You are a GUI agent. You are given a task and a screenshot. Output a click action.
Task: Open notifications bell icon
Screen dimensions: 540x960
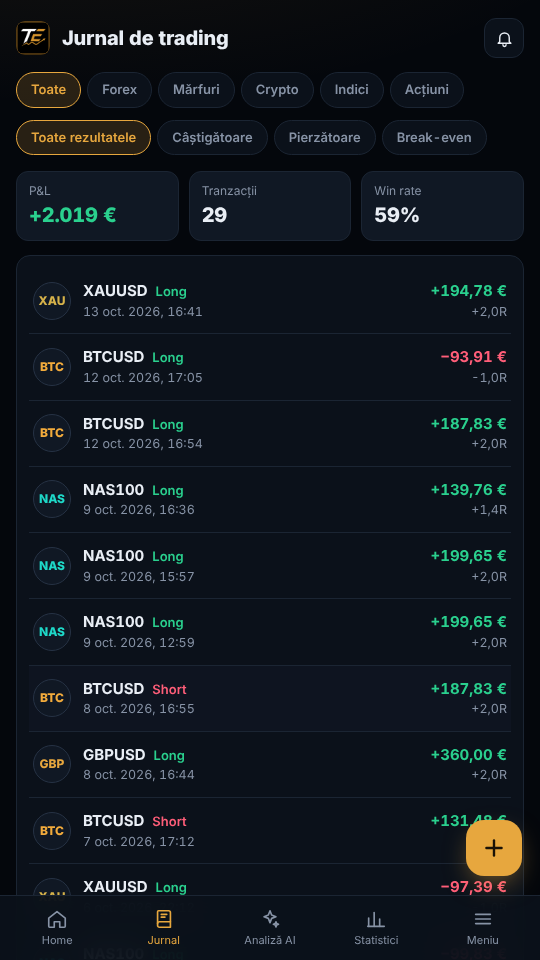coord(503,38)
